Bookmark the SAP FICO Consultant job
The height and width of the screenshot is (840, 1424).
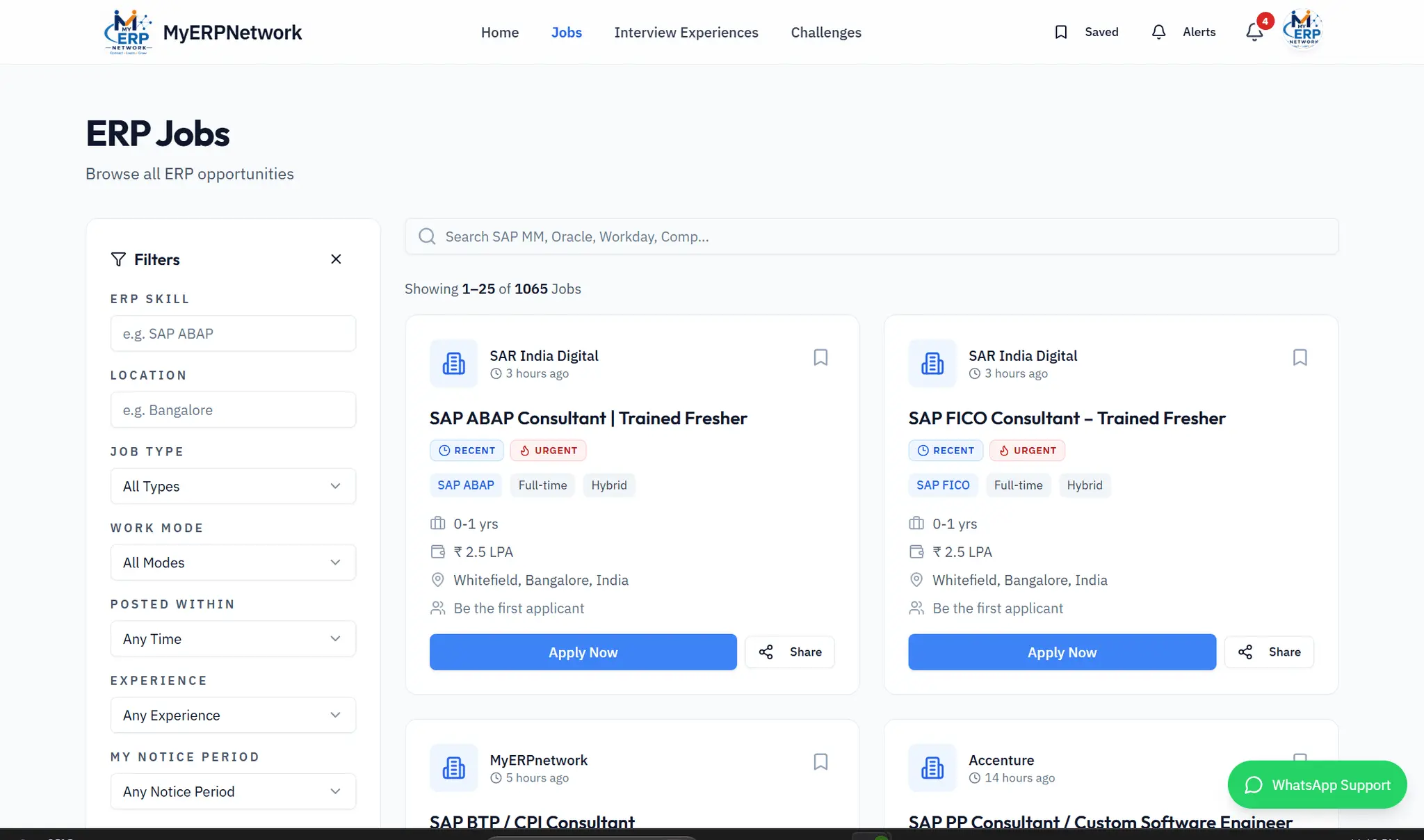(1300, 357)
